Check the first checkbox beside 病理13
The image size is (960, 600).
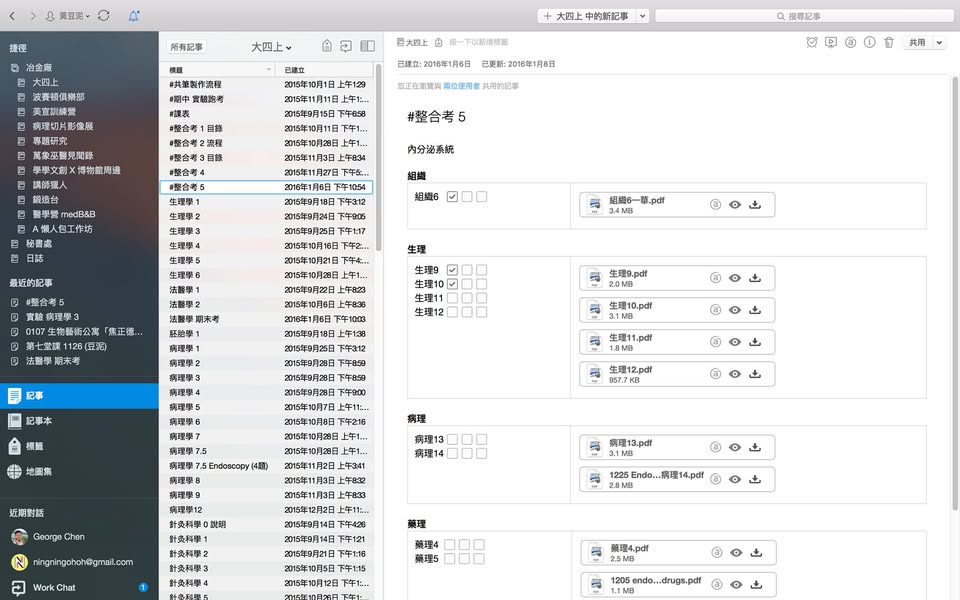(453, 439)
